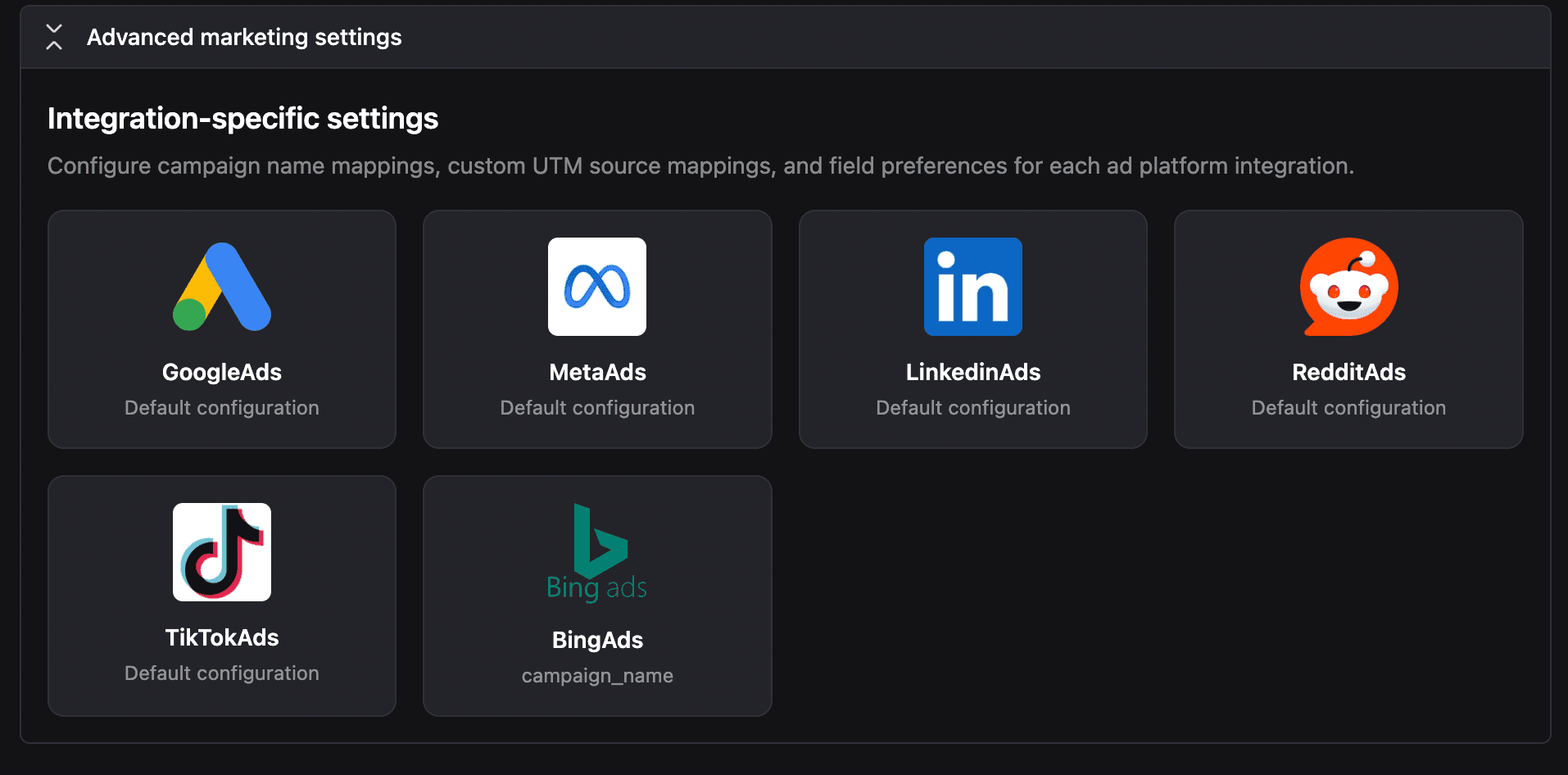Click Default configuration under LinkedinAds
1568x775 pixels.
click(972, 407)
